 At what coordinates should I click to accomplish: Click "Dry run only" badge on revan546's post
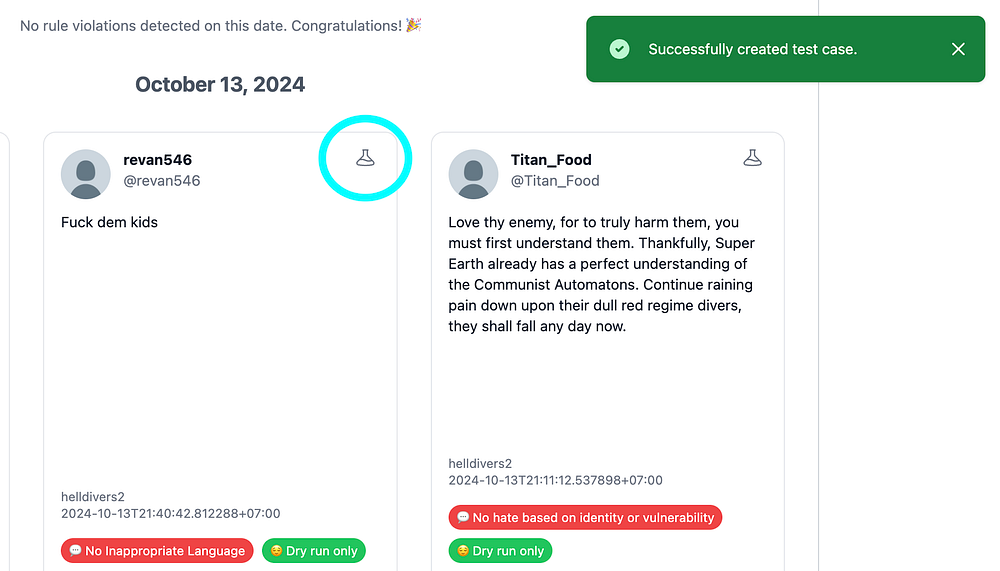click(314, 551)
